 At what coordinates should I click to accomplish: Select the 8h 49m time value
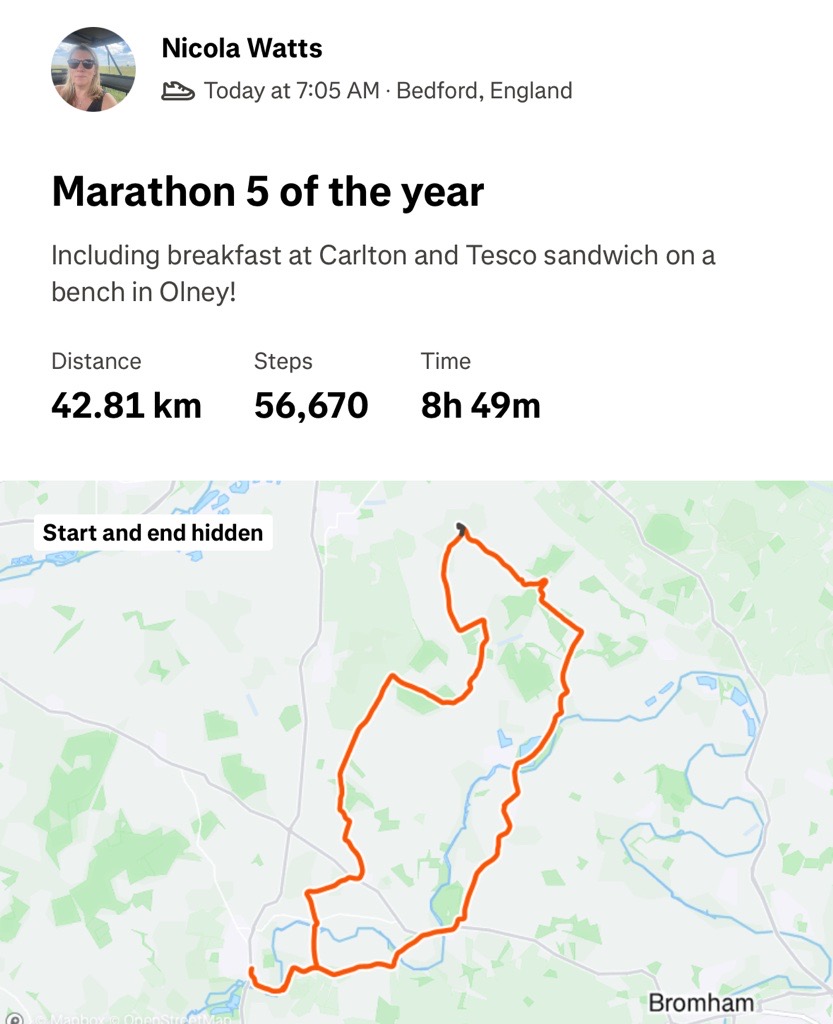pyautogui.click(x=480, y=405)
